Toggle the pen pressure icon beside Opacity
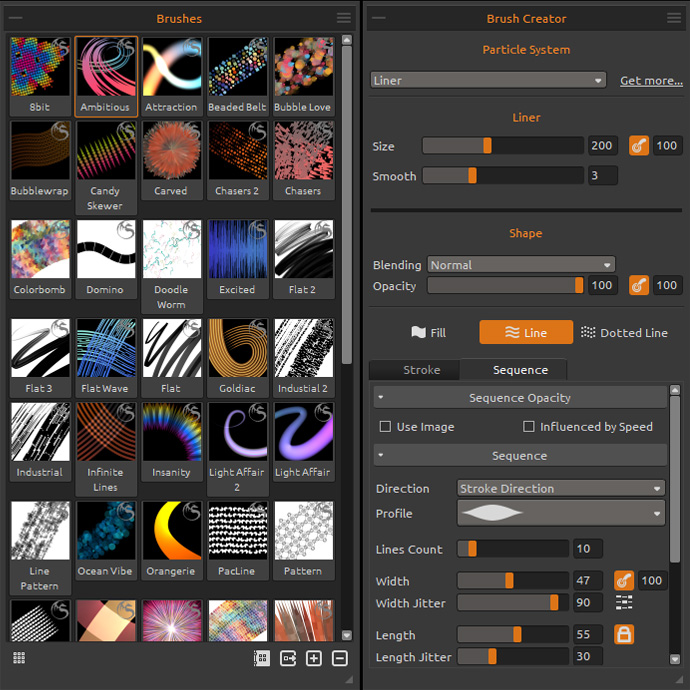Screen dimensions: 690x690 639,286
